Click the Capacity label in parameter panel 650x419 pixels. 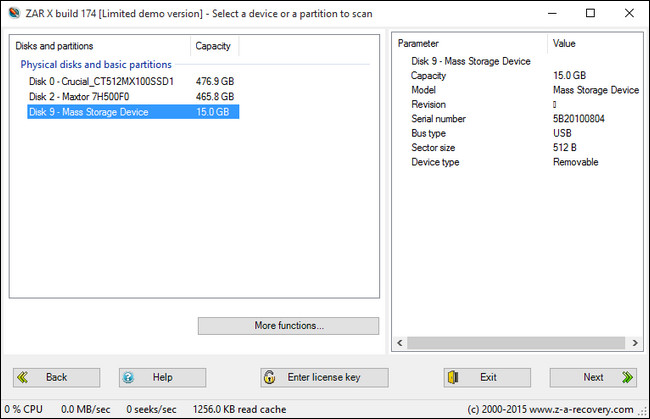[x=429, y=76]
